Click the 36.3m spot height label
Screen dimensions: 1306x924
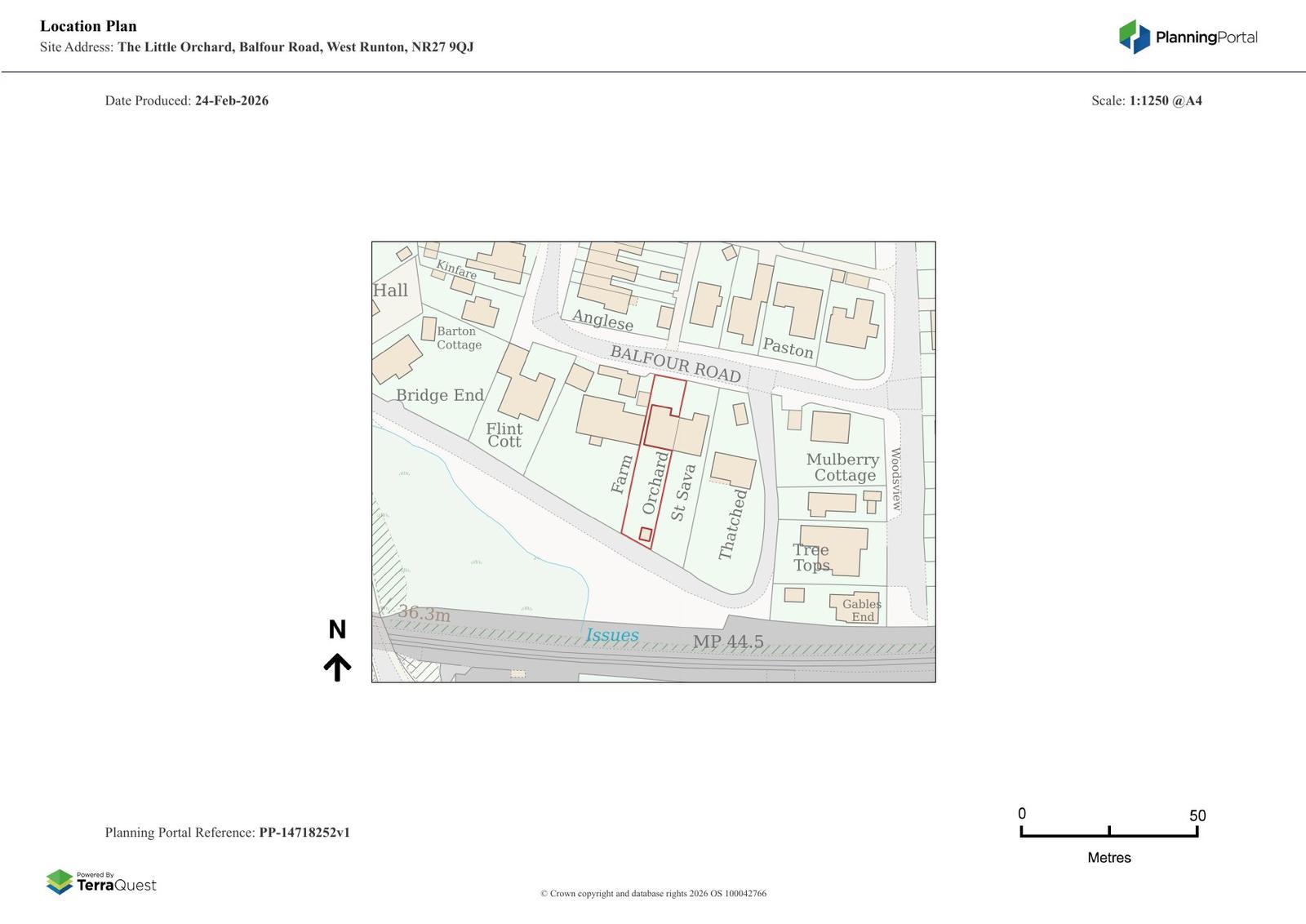pos(424,614)
